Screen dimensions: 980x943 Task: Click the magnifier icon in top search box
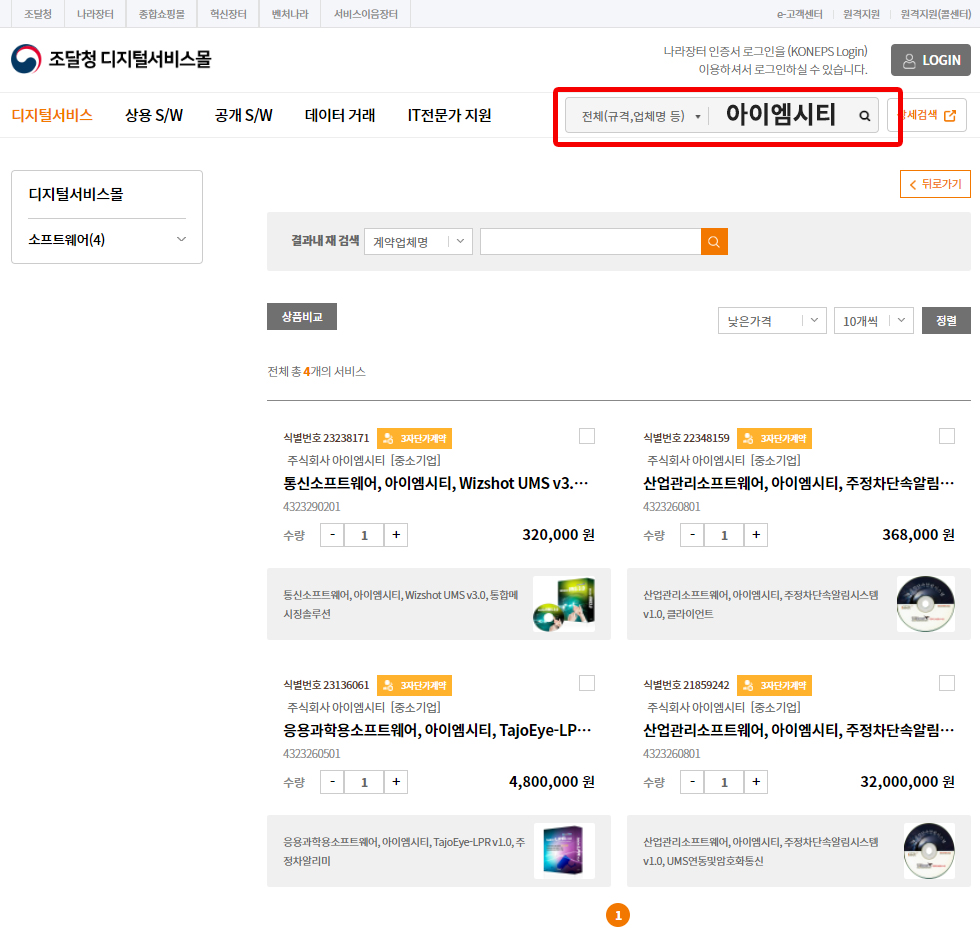point(864,116)
